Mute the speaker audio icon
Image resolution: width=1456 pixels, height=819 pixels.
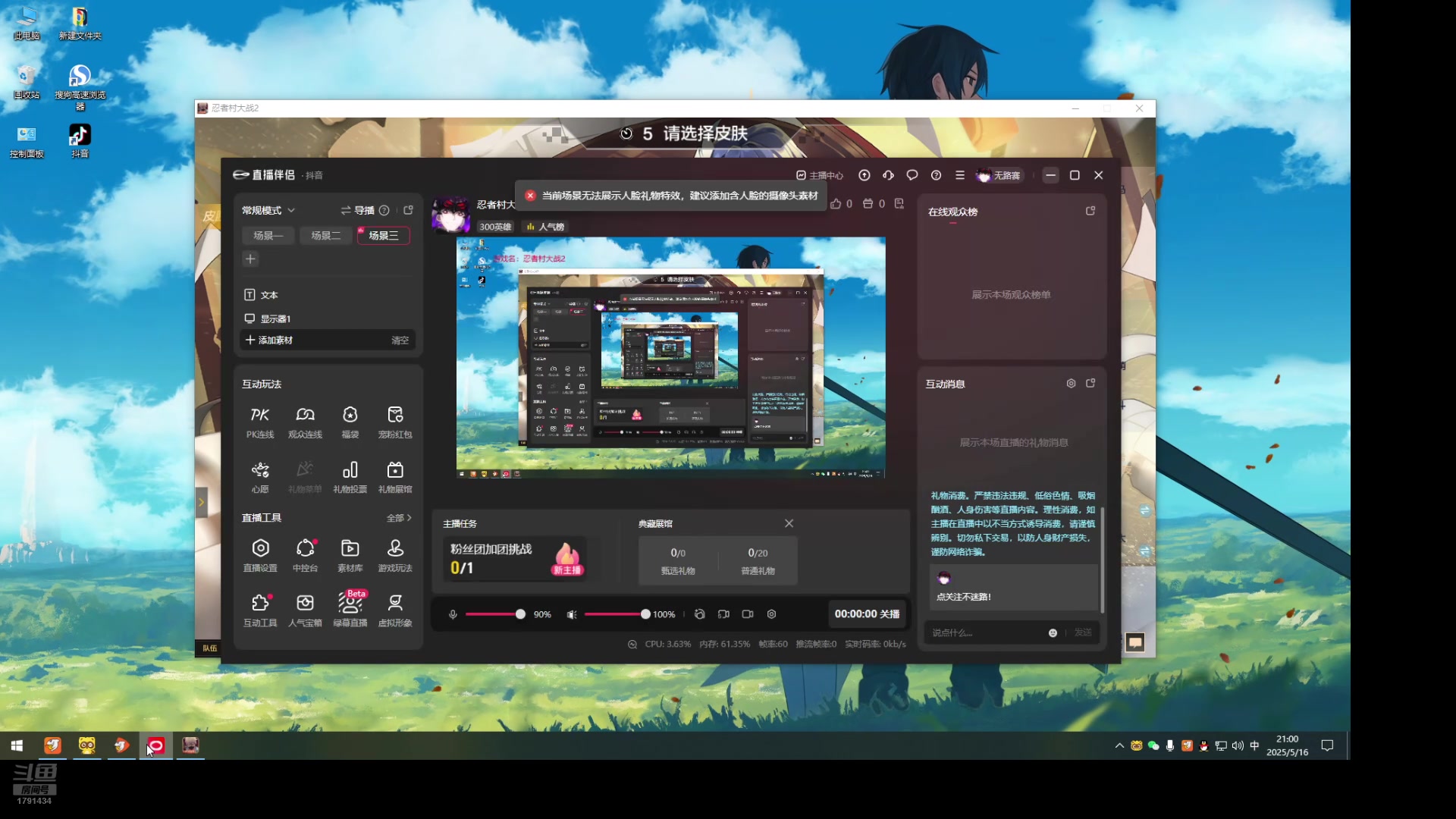click(x=572, y=614)
